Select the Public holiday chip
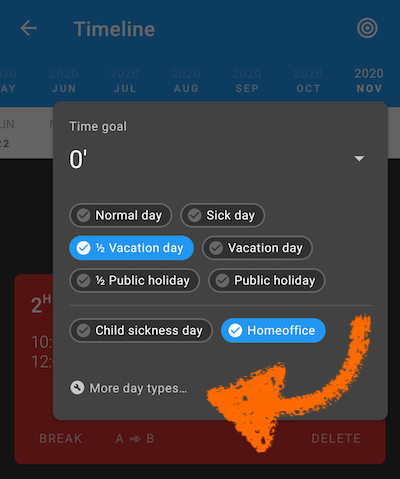Viewport: 400px width, 479px height. [x=267, y=281]
